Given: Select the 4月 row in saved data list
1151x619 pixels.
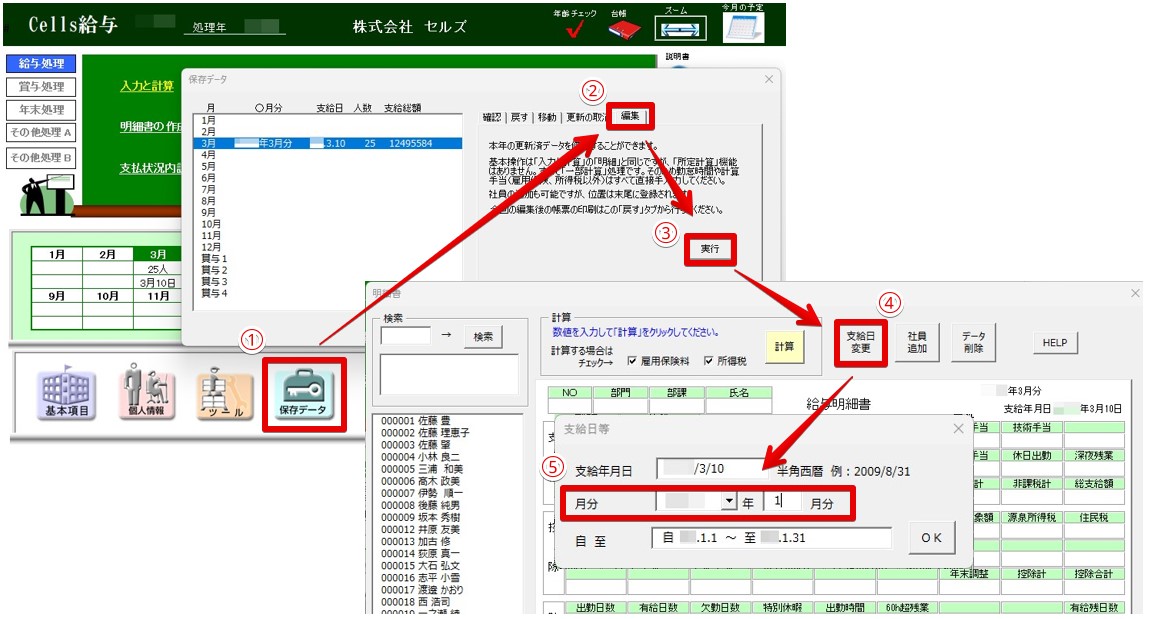Looking at the screenshot, I should [328, 155].
